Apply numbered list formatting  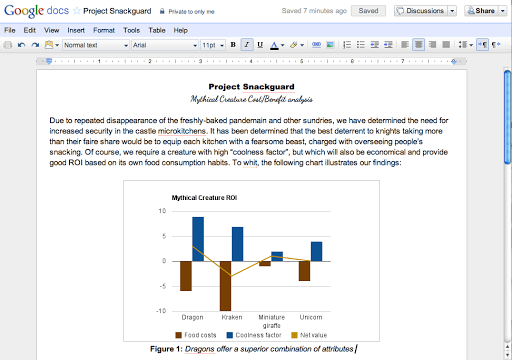pos(347,45)
